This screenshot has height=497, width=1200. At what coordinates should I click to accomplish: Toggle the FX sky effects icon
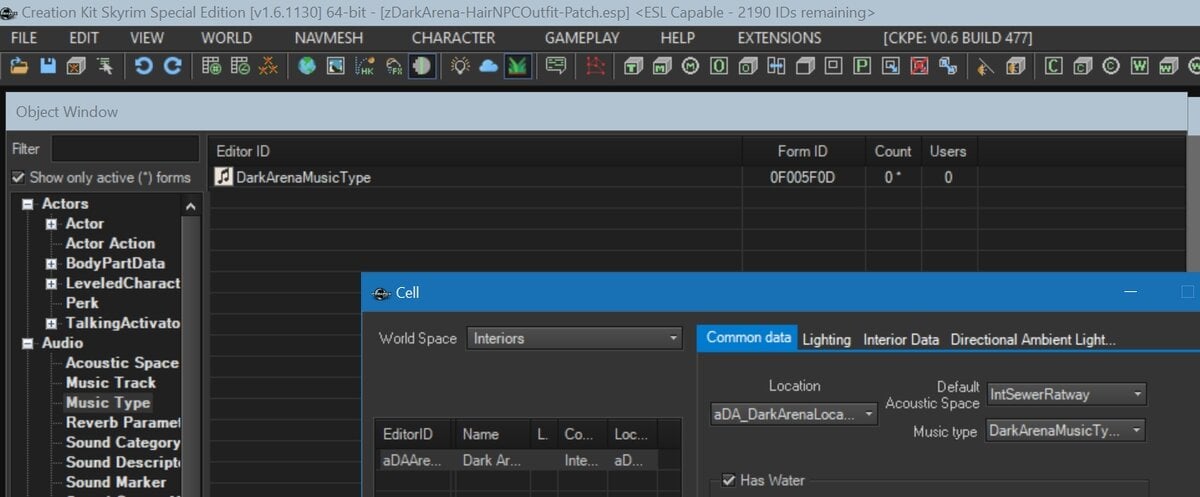394,66
